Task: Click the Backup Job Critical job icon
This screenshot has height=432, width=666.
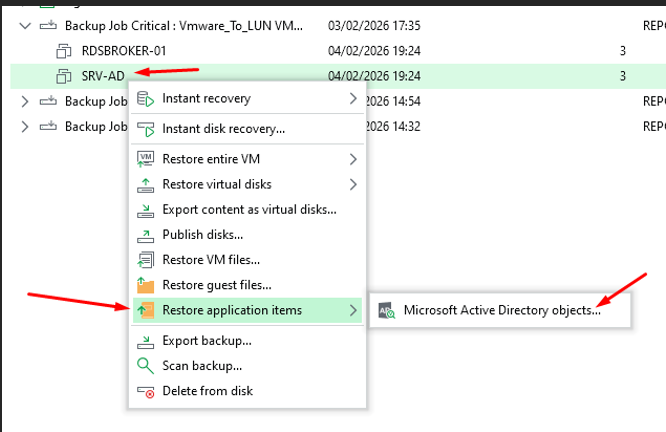Action: pos(48,26)
